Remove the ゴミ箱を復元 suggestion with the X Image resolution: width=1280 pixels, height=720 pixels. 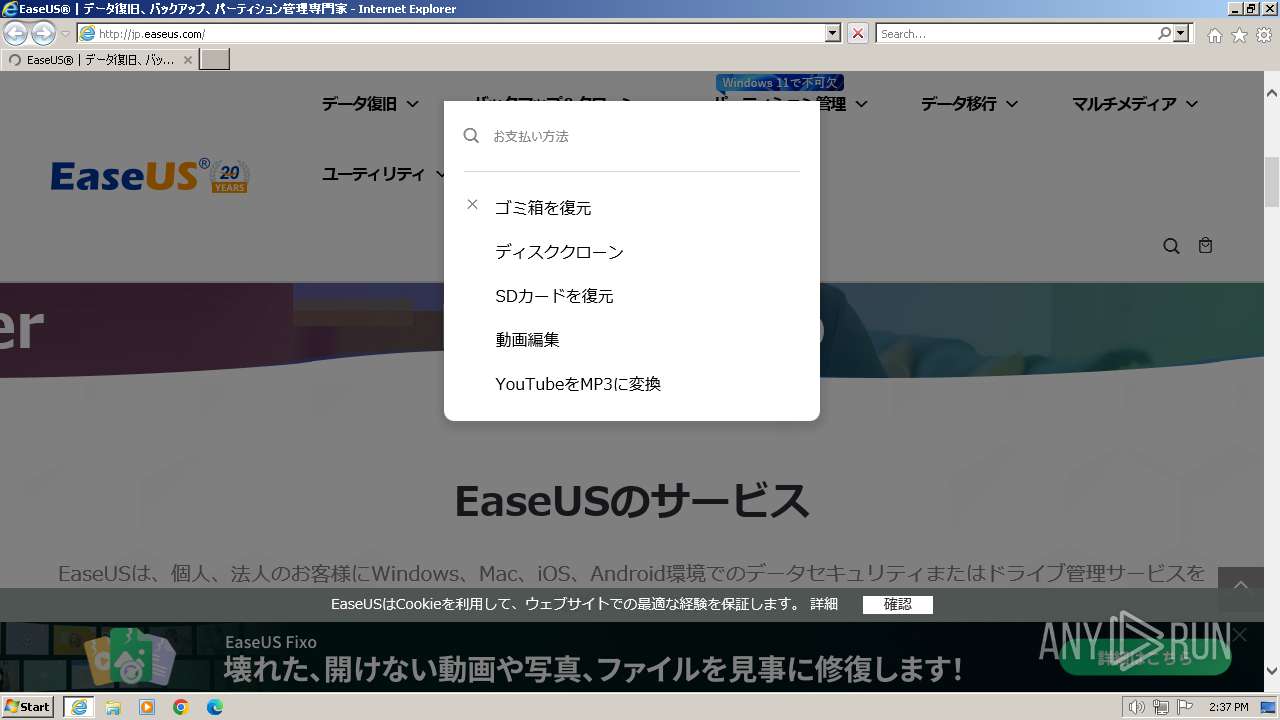(x=472, y=204)
